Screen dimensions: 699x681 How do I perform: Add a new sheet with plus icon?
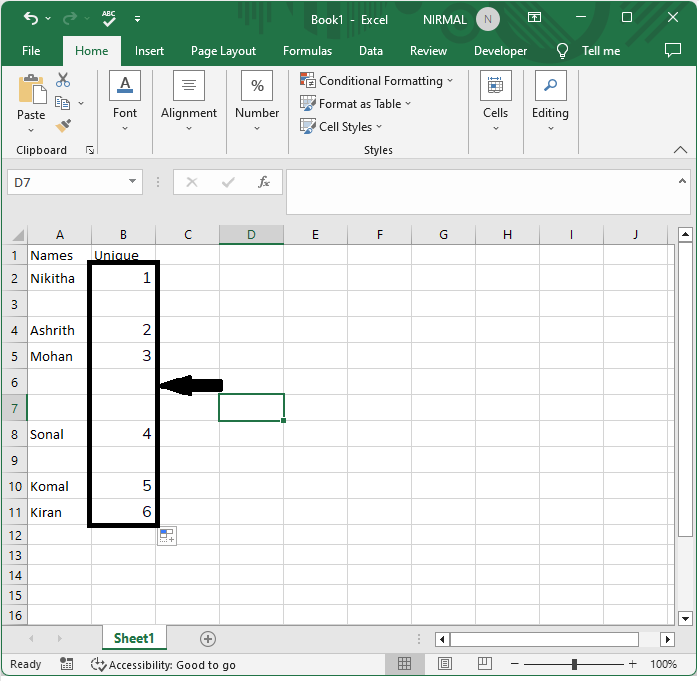click(x=208, y=639)
